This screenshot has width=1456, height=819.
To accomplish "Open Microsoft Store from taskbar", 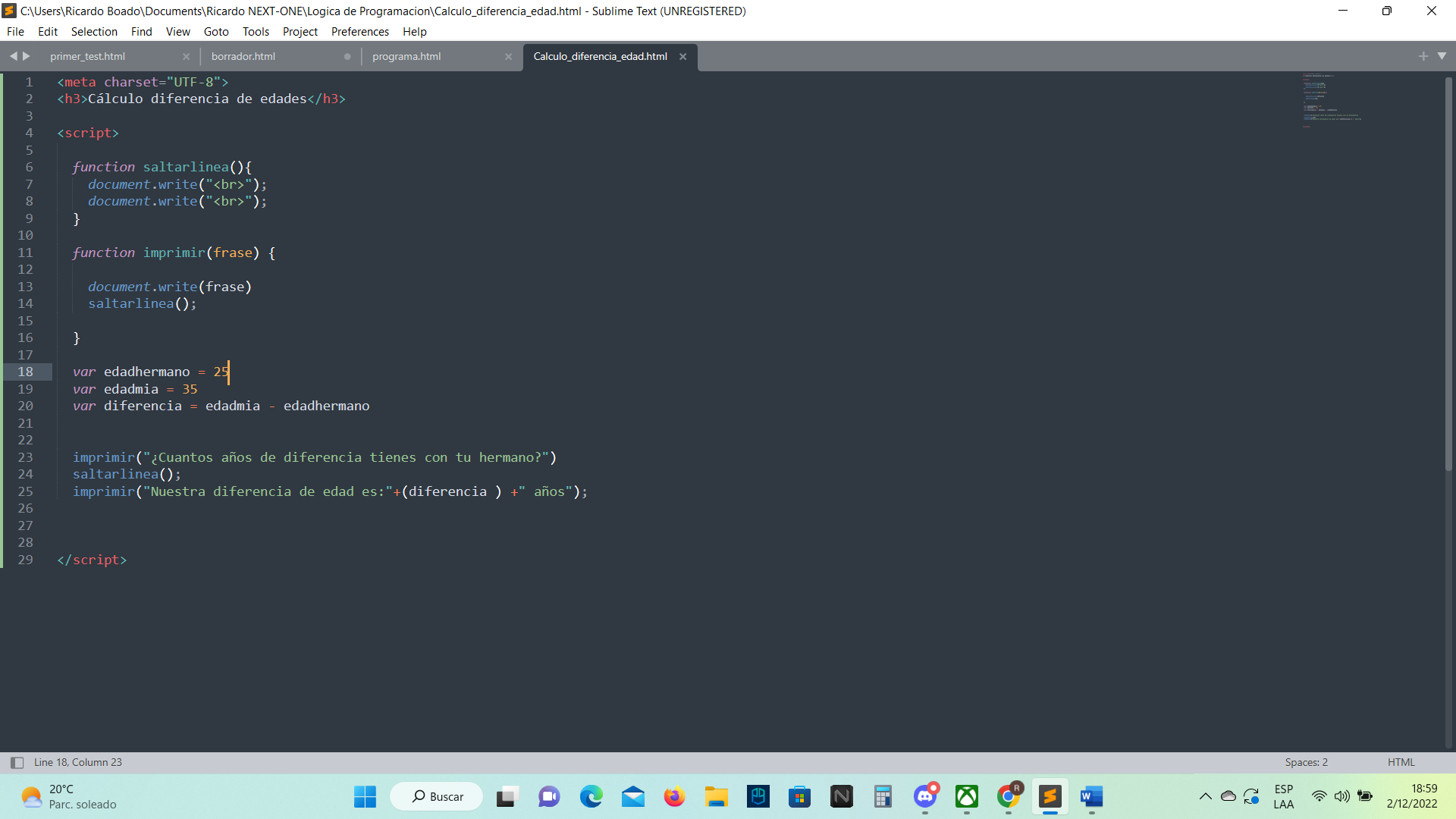I will 799,796.
